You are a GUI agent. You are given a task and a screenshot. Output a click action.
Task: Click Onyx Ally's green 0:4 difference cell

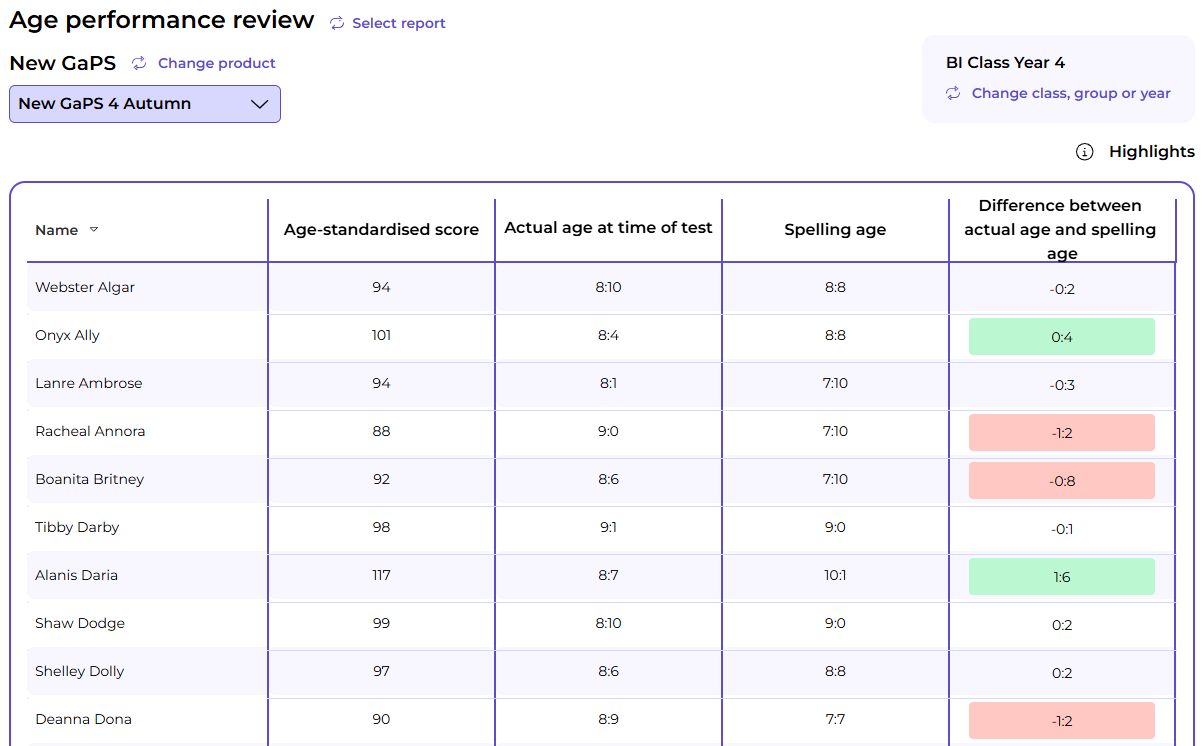tap(1061, 337)
